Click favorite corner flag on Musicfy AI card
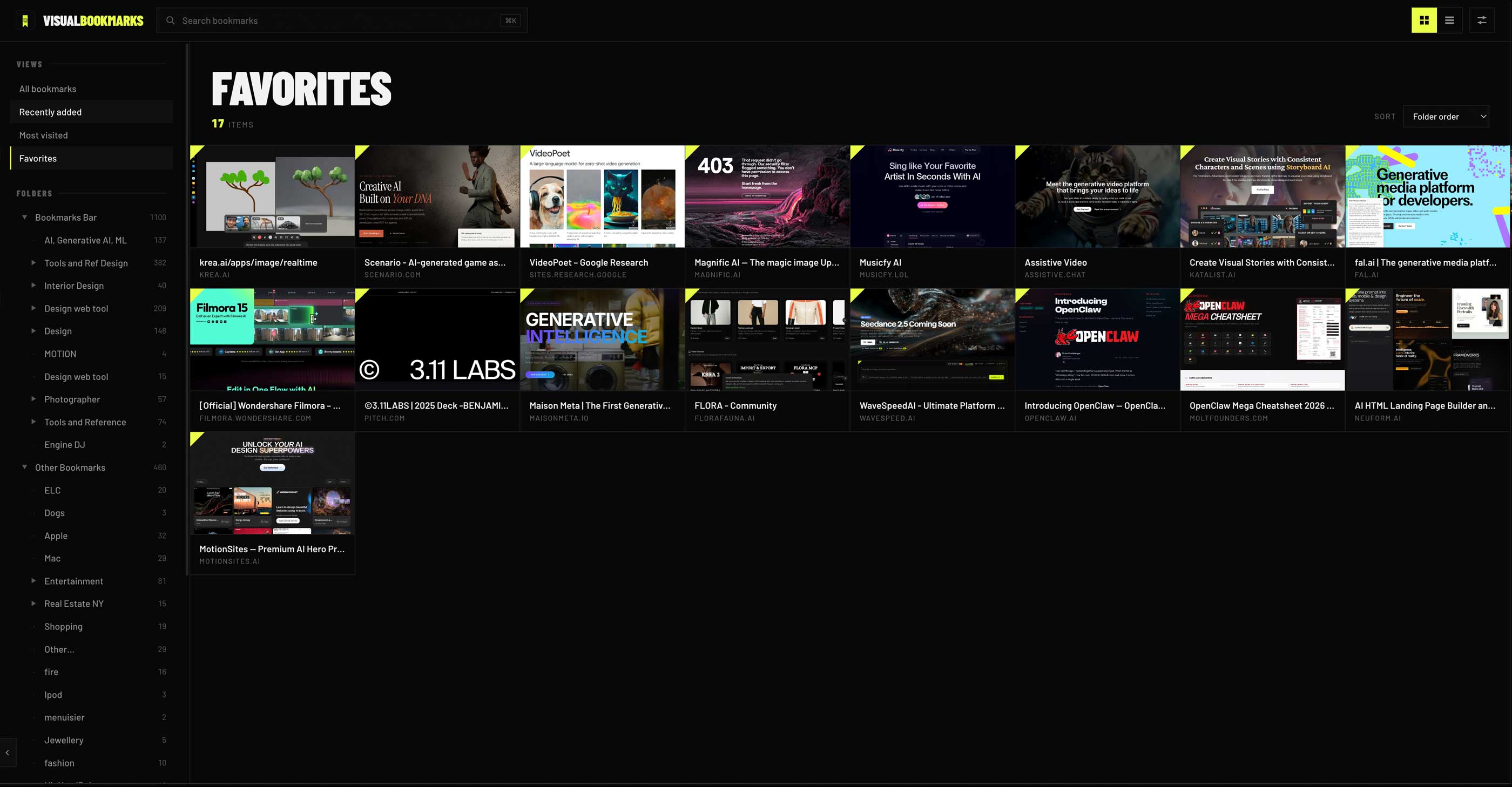1512x787 pixels. click(855, 150)
